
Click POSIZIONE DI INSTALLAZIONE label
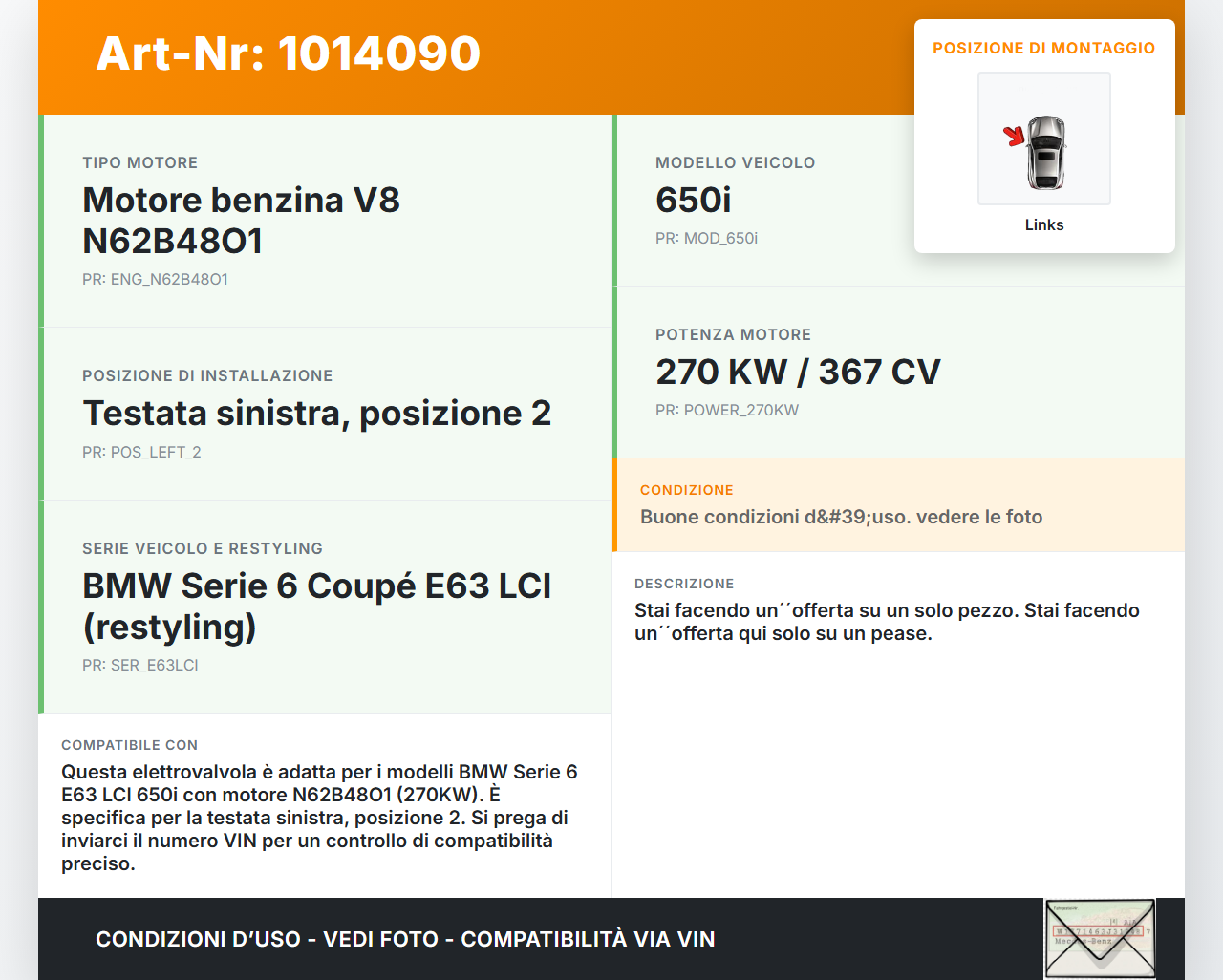pos(207,376)
